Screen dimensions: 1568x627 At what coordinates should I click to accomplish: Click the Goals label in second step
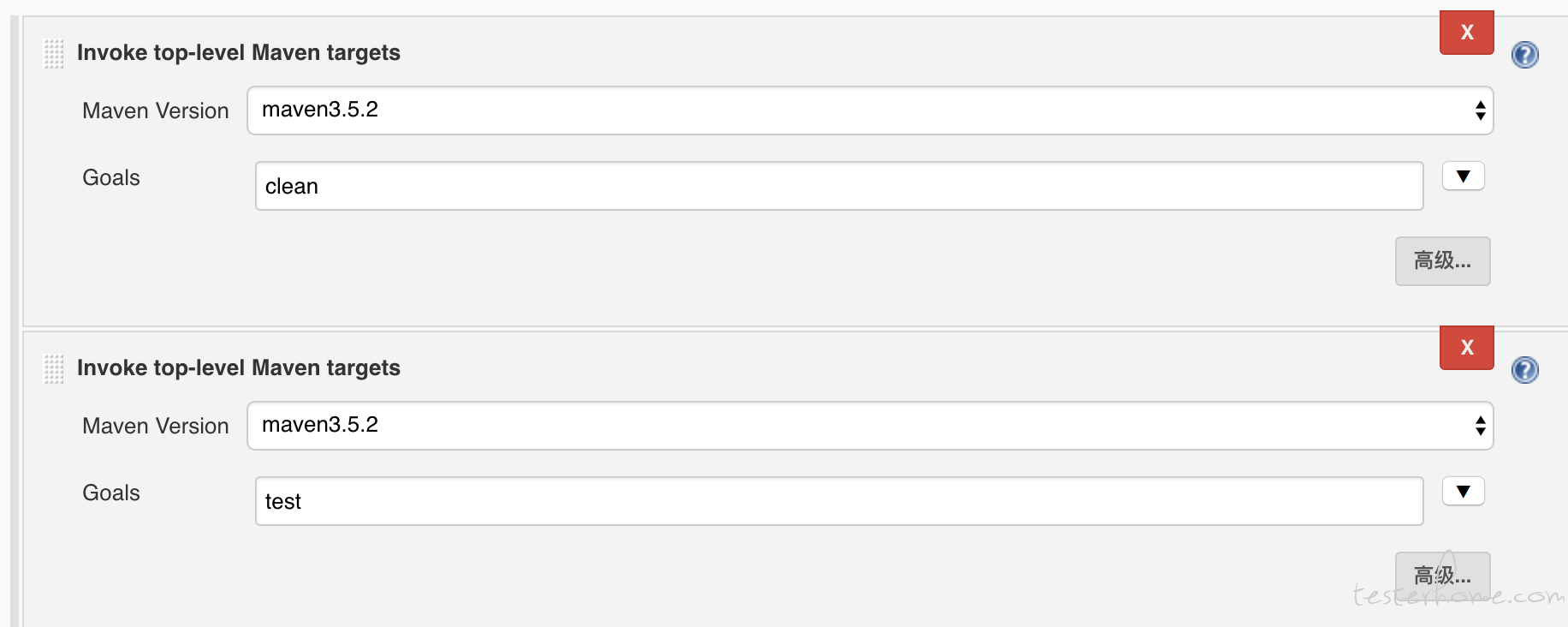click(111, 493)
